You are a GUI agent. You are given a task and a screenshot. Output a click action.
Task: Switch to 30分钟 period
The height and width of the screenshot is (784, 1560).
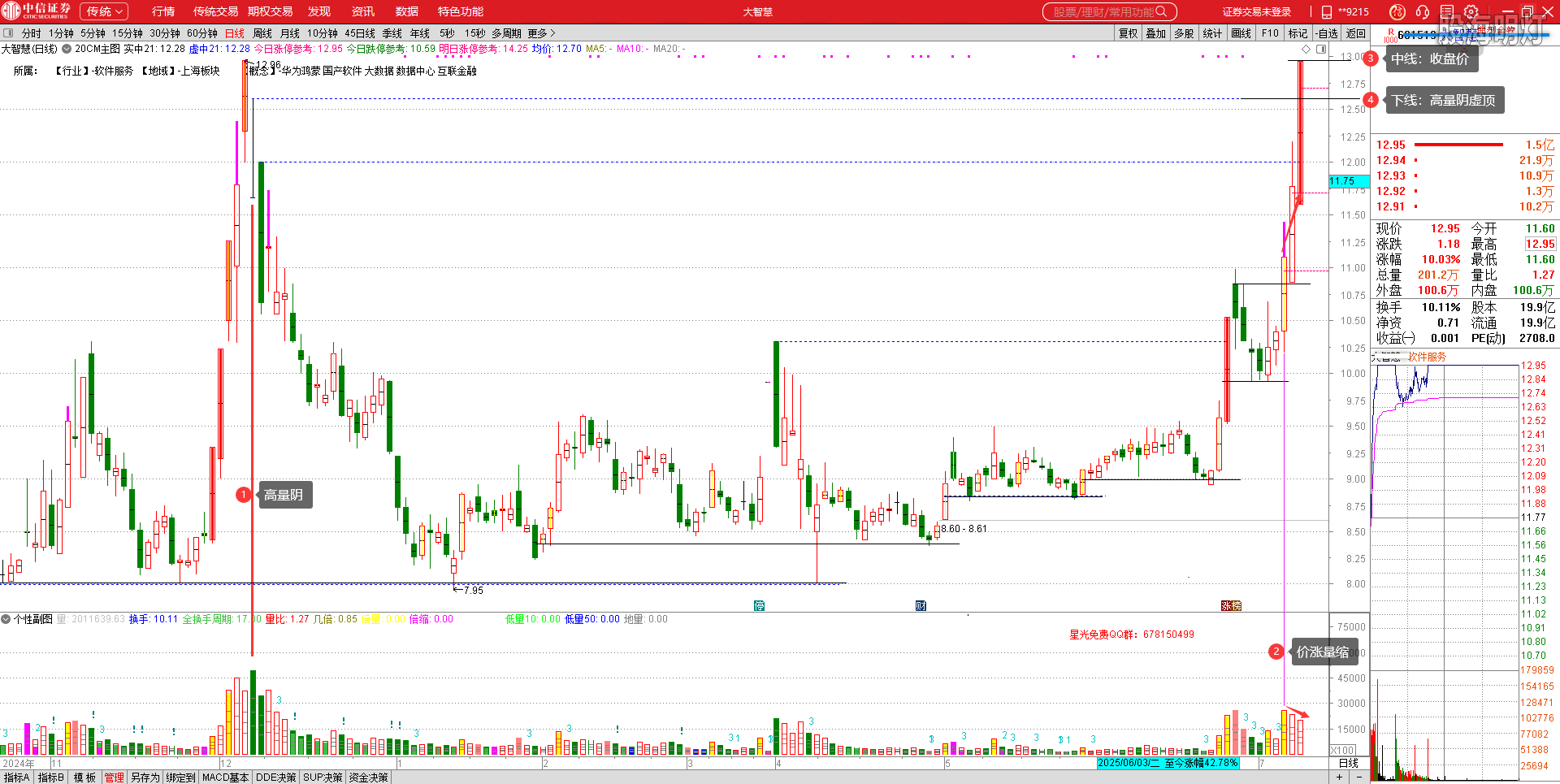pos(165,33)
